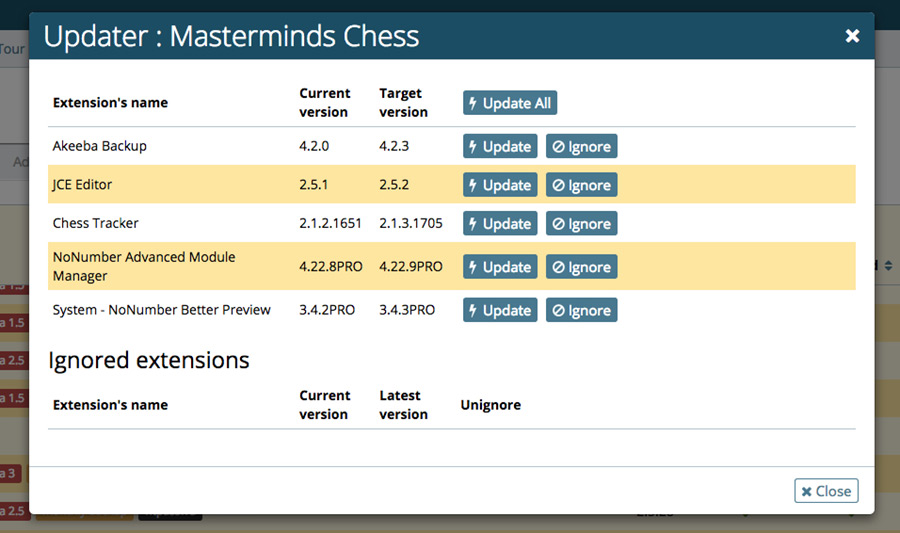Ignore the JCE Editor update
This screenshot has height=533, width=900.
[x=581, y=185]
